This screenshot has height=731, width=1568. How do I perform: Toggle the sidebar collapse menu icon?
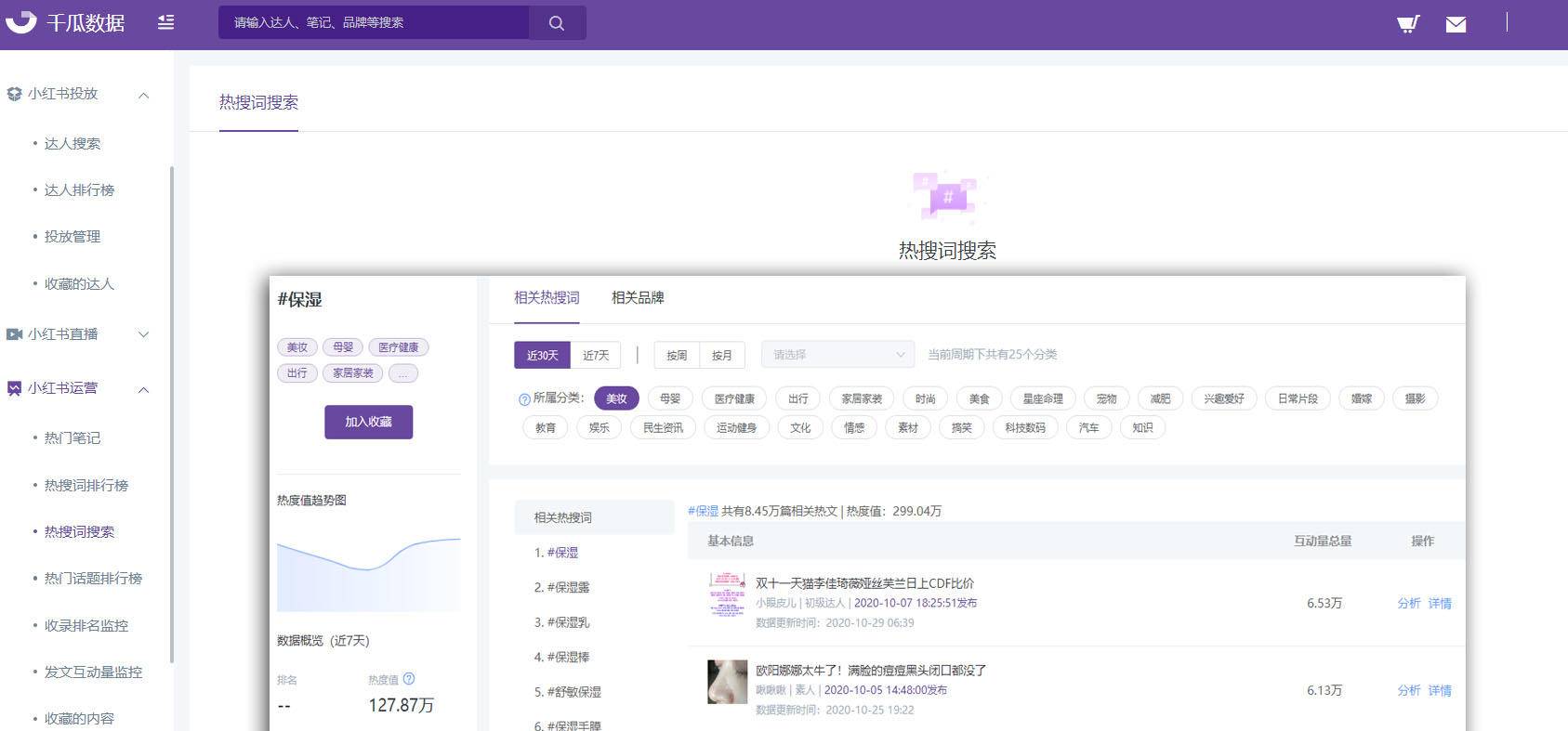[165, 22]
